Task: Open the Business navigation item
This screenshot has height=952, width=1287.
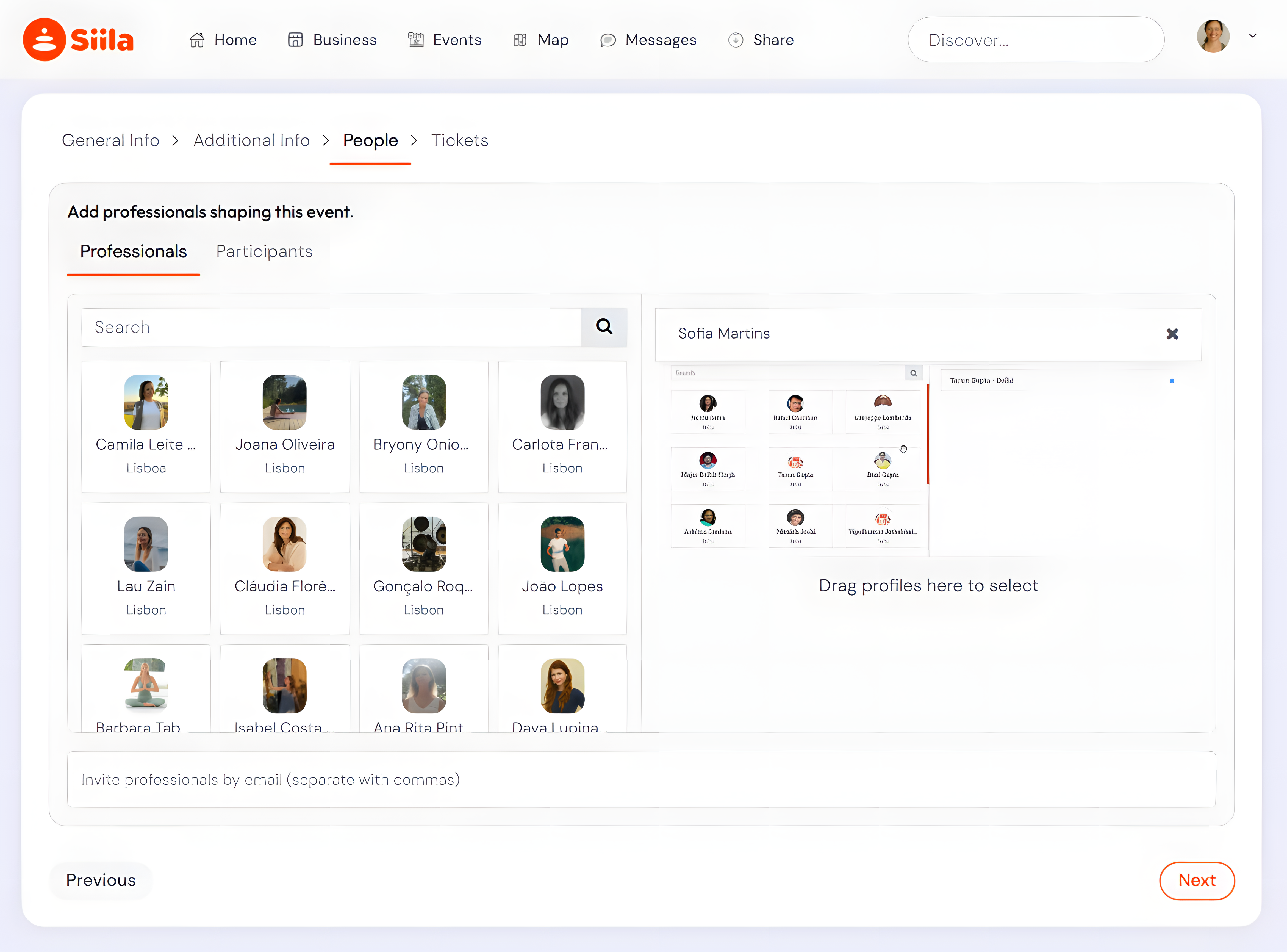Action: [332, 40]
